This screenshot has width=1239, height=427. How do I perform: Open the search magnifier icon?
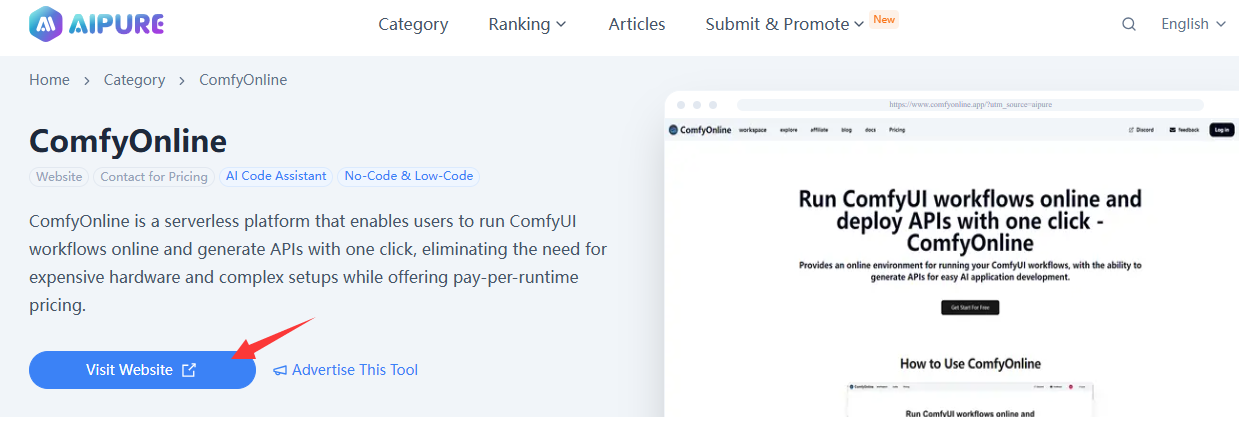1129,24
